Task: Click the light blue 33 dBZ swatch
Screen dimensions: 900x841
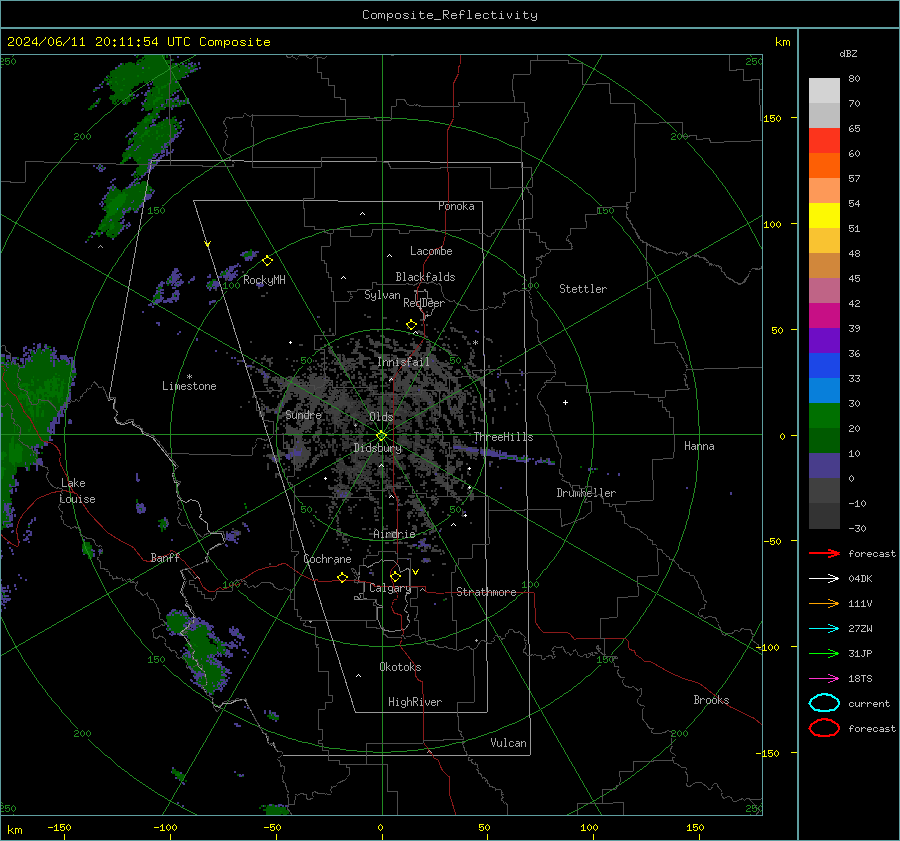Action: (x=824, y=390)
